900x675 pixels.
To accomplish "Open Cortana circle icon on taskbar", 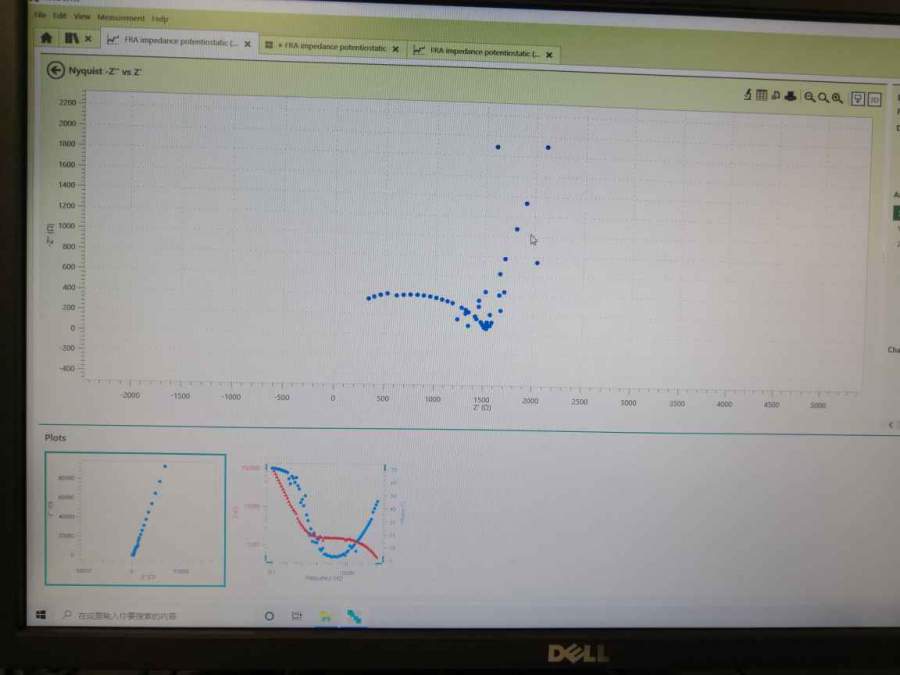I will (x=269, y=616).
